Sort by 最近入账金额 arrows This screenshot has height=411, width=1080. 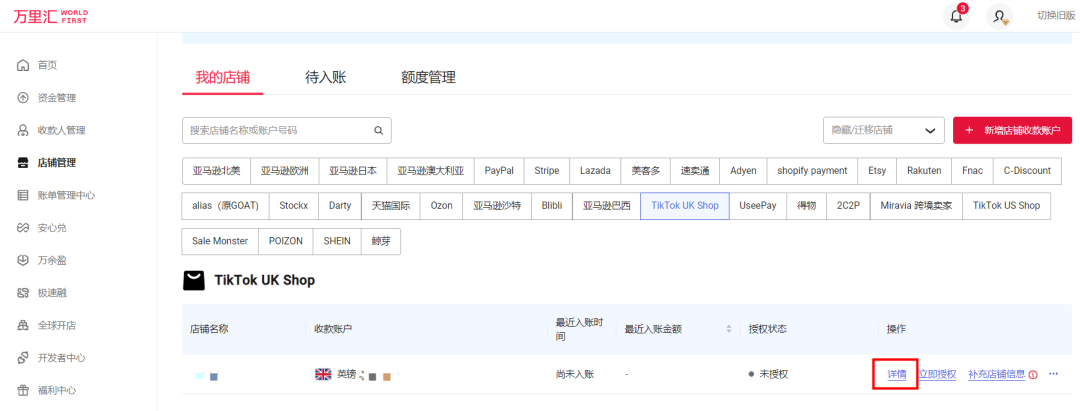click(729, 329)
